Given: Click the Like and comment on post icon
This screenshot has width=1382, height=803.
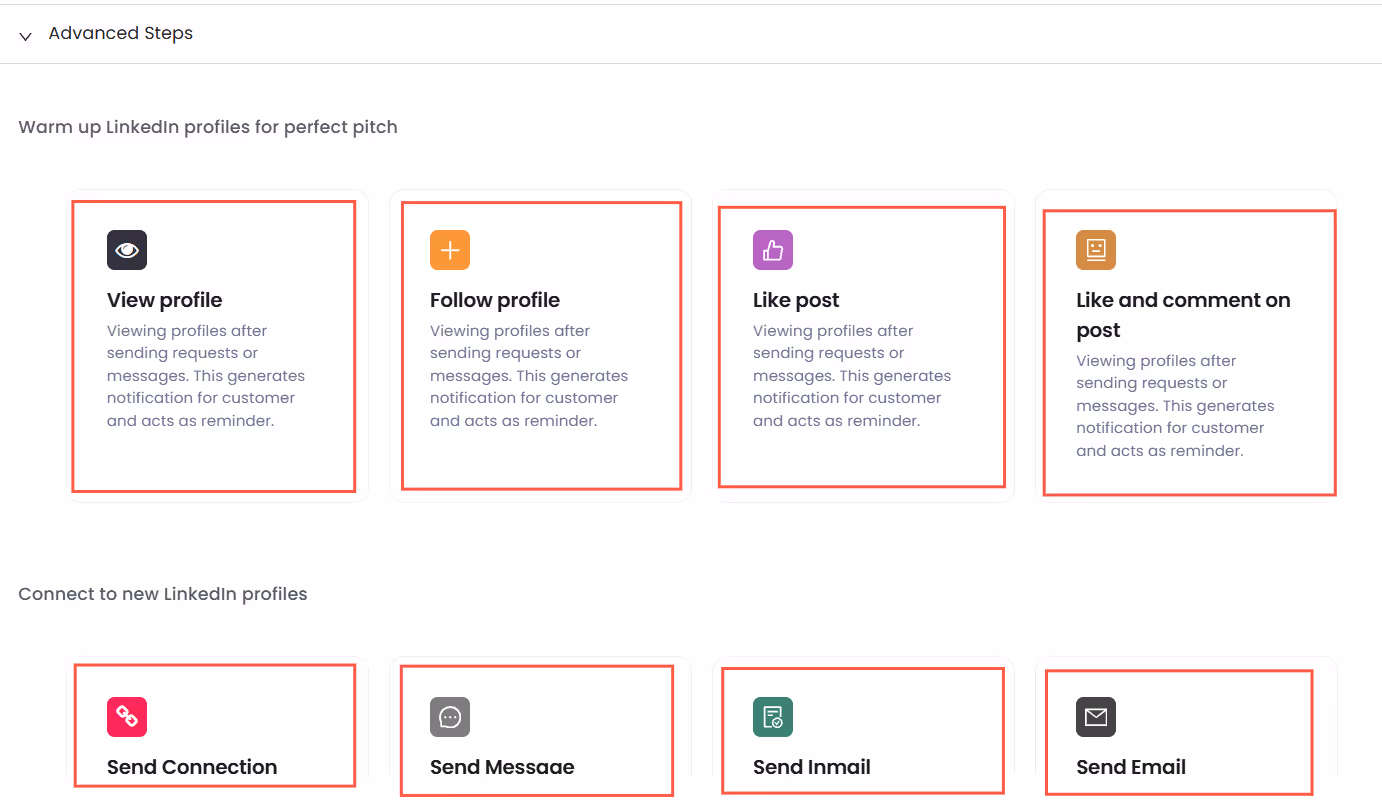Looking at the screenshot, I should 1095,249.
